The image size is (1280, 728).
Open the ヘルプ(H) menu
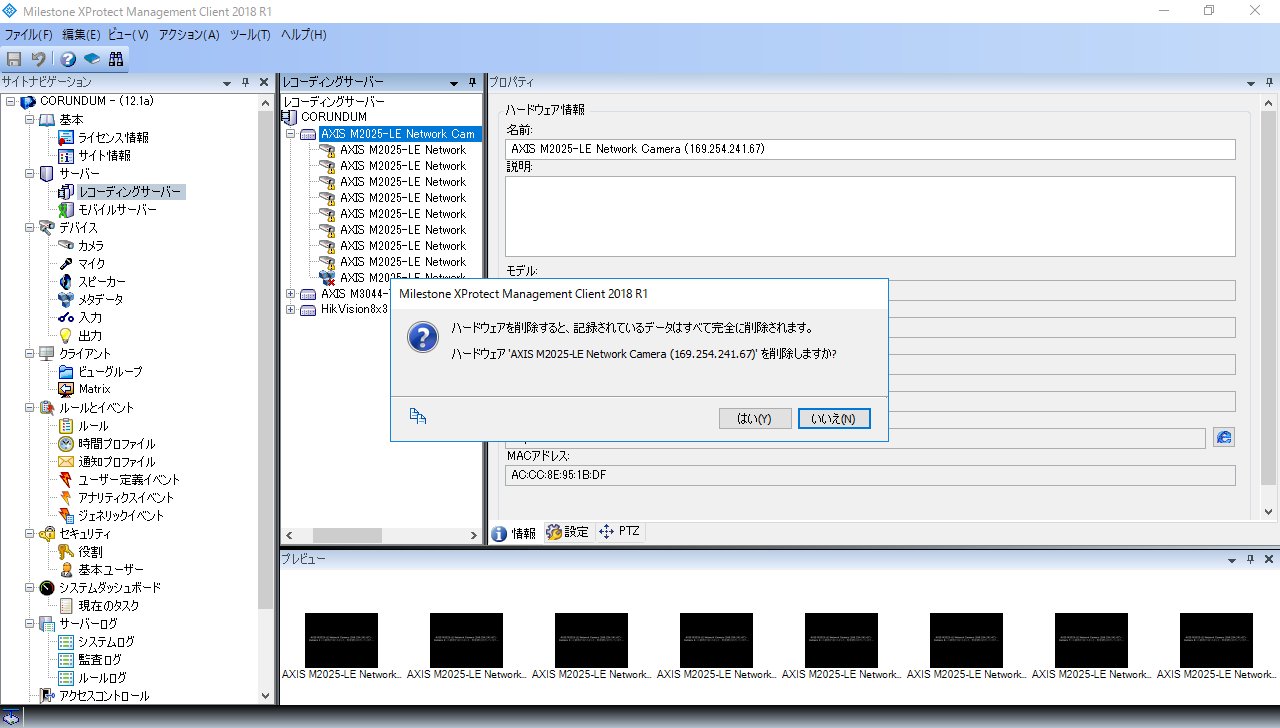point(303,35)
